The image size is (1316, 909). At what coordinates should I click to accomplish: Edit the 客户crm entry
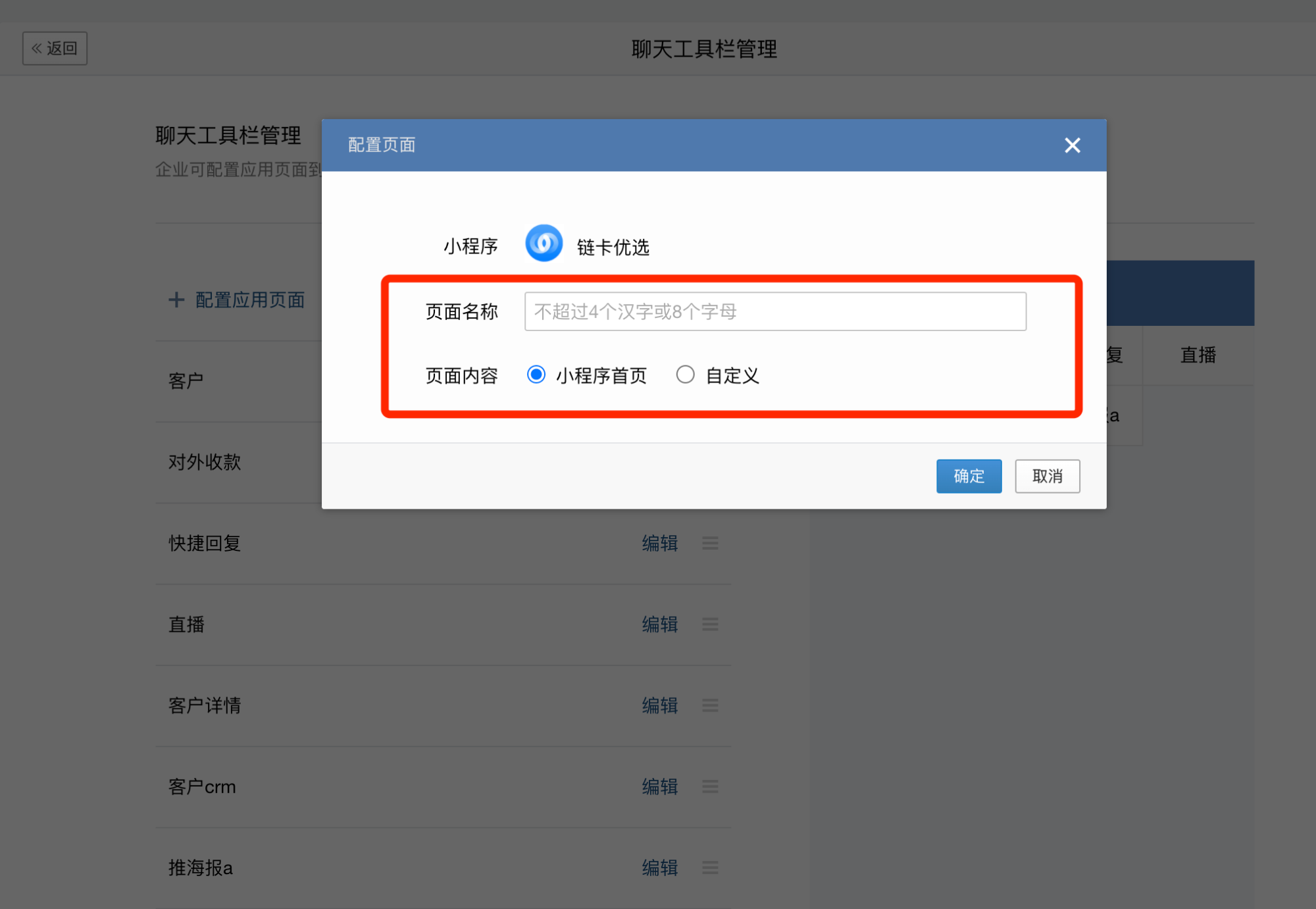pos(659,787)
